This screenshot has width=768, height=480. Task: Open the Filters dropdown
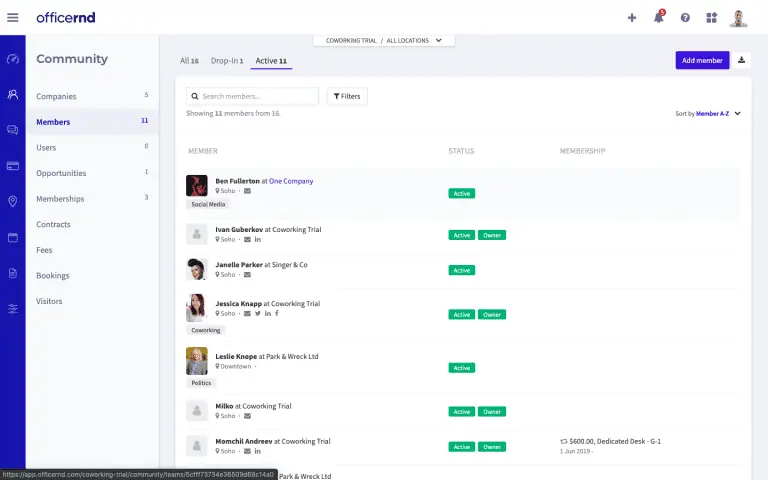347,96
